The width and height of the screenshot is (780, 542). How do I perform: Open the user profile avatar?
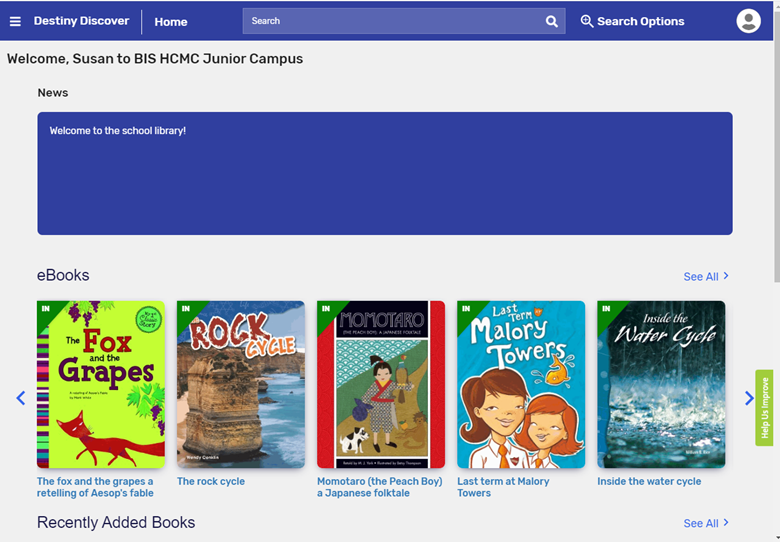pos(748,21)
